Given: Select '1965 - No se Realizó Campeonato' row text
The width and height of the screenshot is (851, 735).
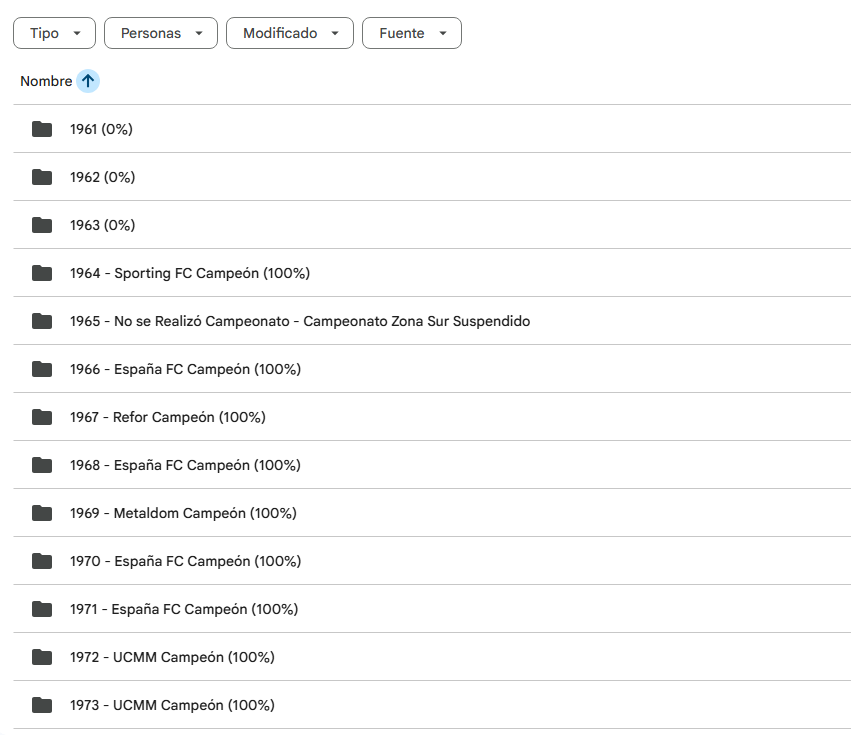Looking at the screenshot, I should [300, 321].
